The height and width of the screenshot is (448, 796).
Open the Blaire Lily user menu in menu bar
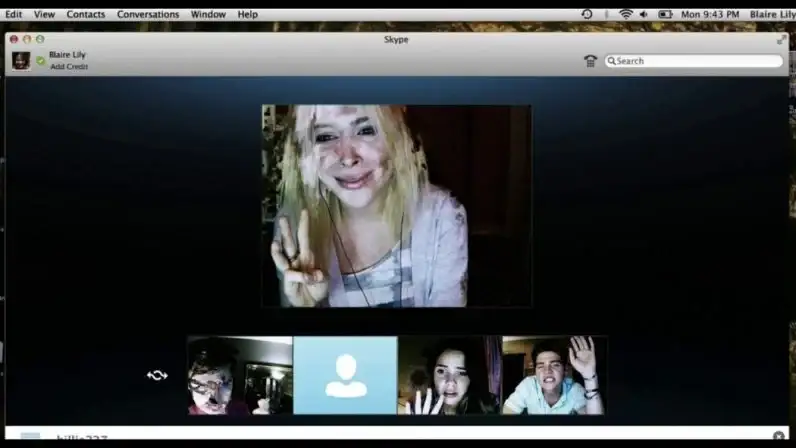(773, 14)
